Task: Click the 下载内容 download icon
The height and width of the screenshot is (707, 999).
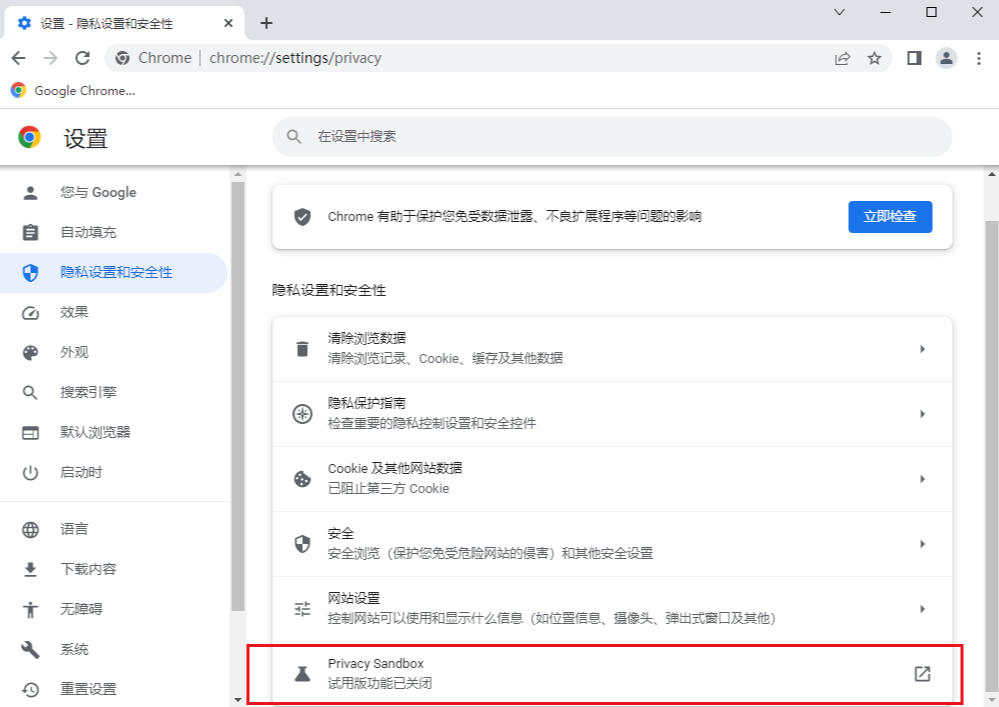Action: coord(30,569)
